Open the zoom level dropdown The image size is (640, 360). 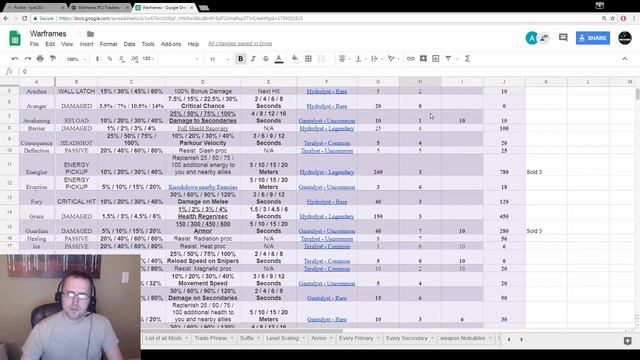[76, 59]
